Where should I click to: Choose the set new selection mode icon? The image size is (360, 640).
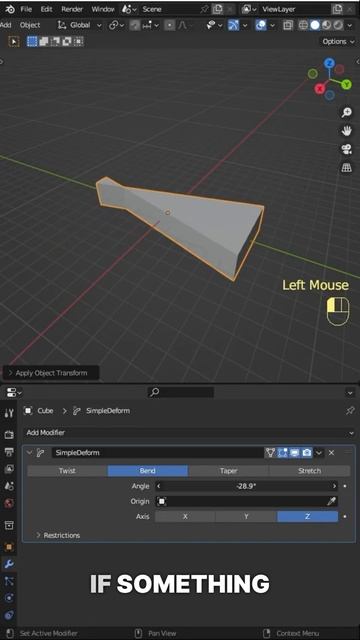point(32,41)
